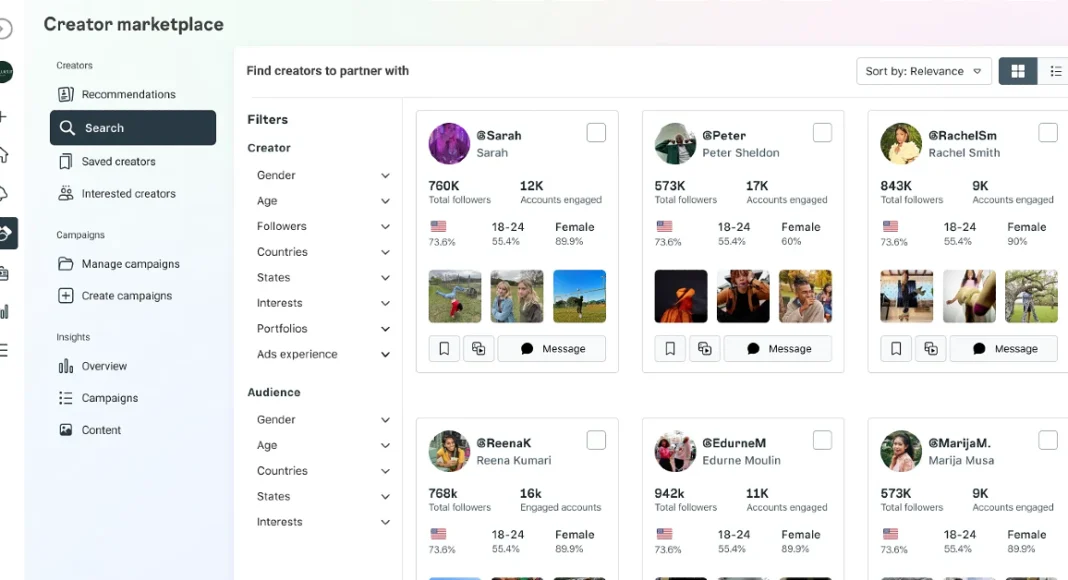
Task: Open Sarah's cartwheel photo thumbnail
Action: click(455, 296)
